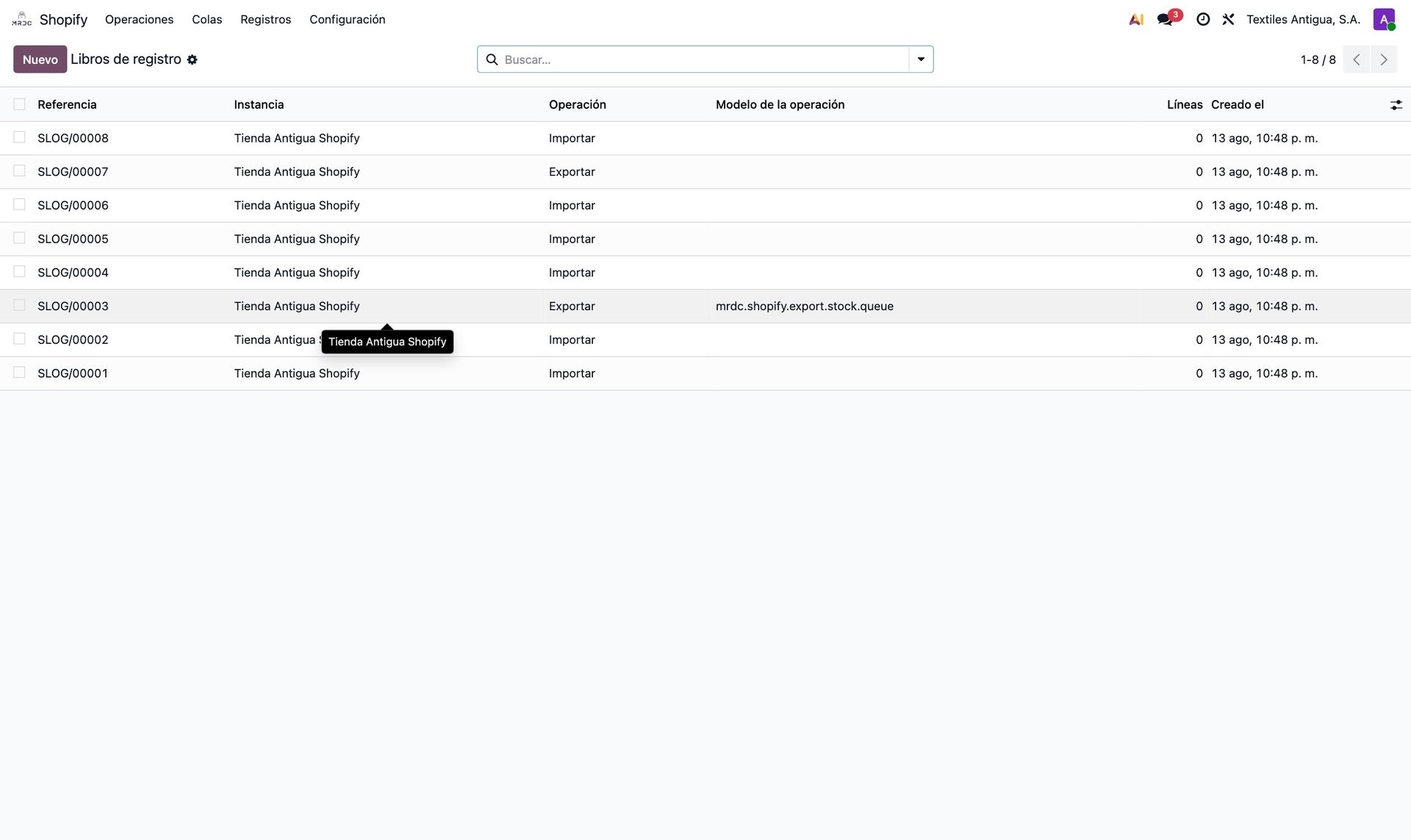The width and height of the screenshot is (1411, 840).
Task: Tick the checkbox for SLOG/00007
Action: click(x=19, y=171)
